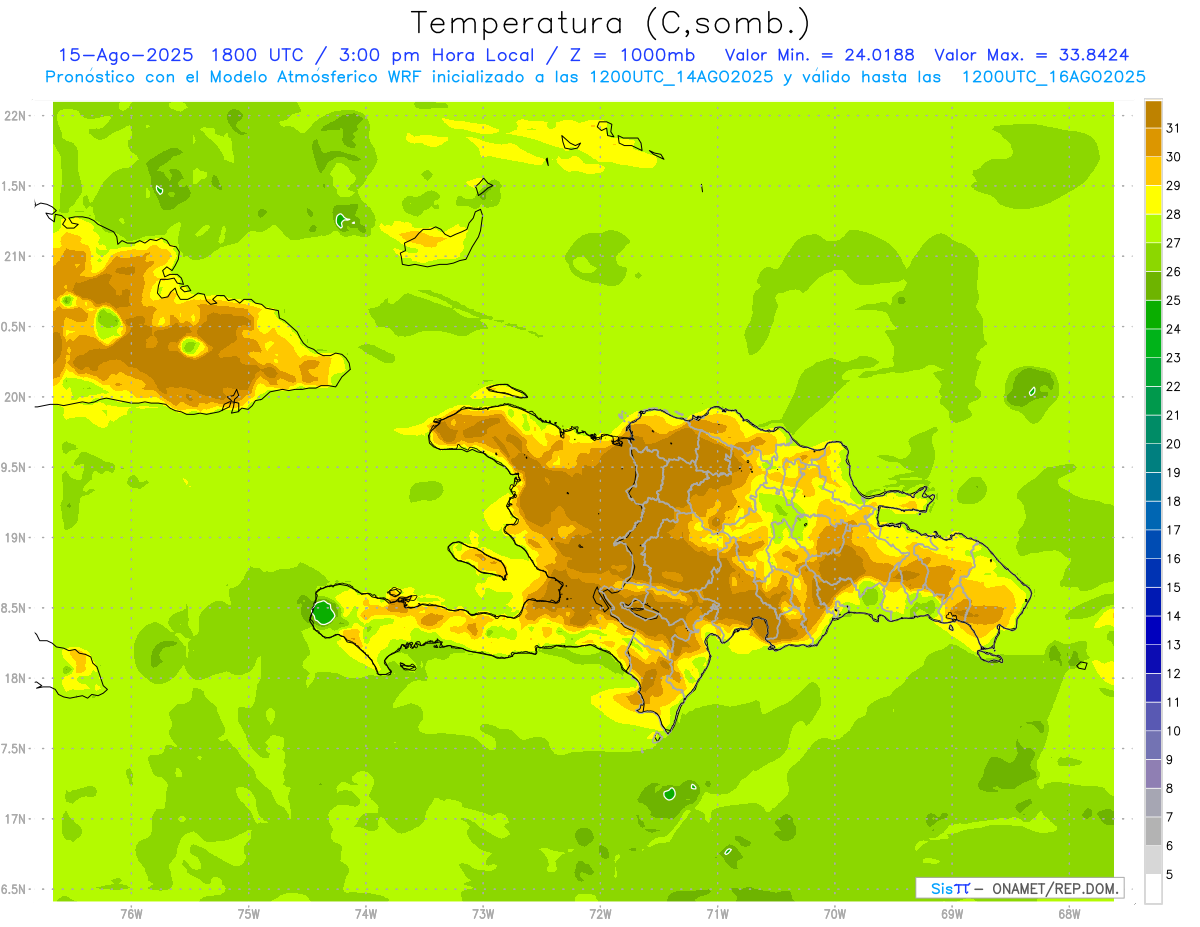Click the legend band between 9 and 10

pyautogui.click(x=1153, y=745)
